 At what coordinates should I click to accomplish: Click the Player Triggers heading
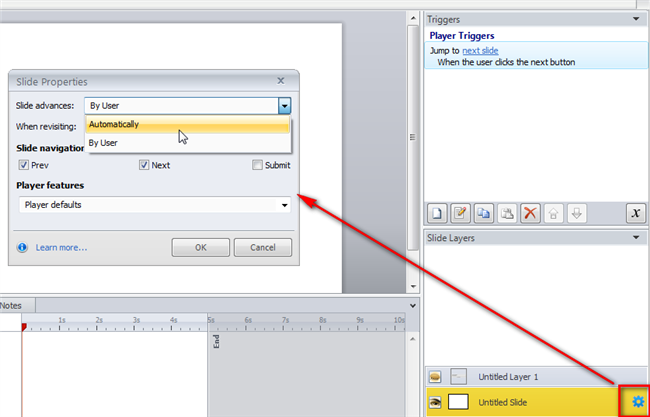462,36
